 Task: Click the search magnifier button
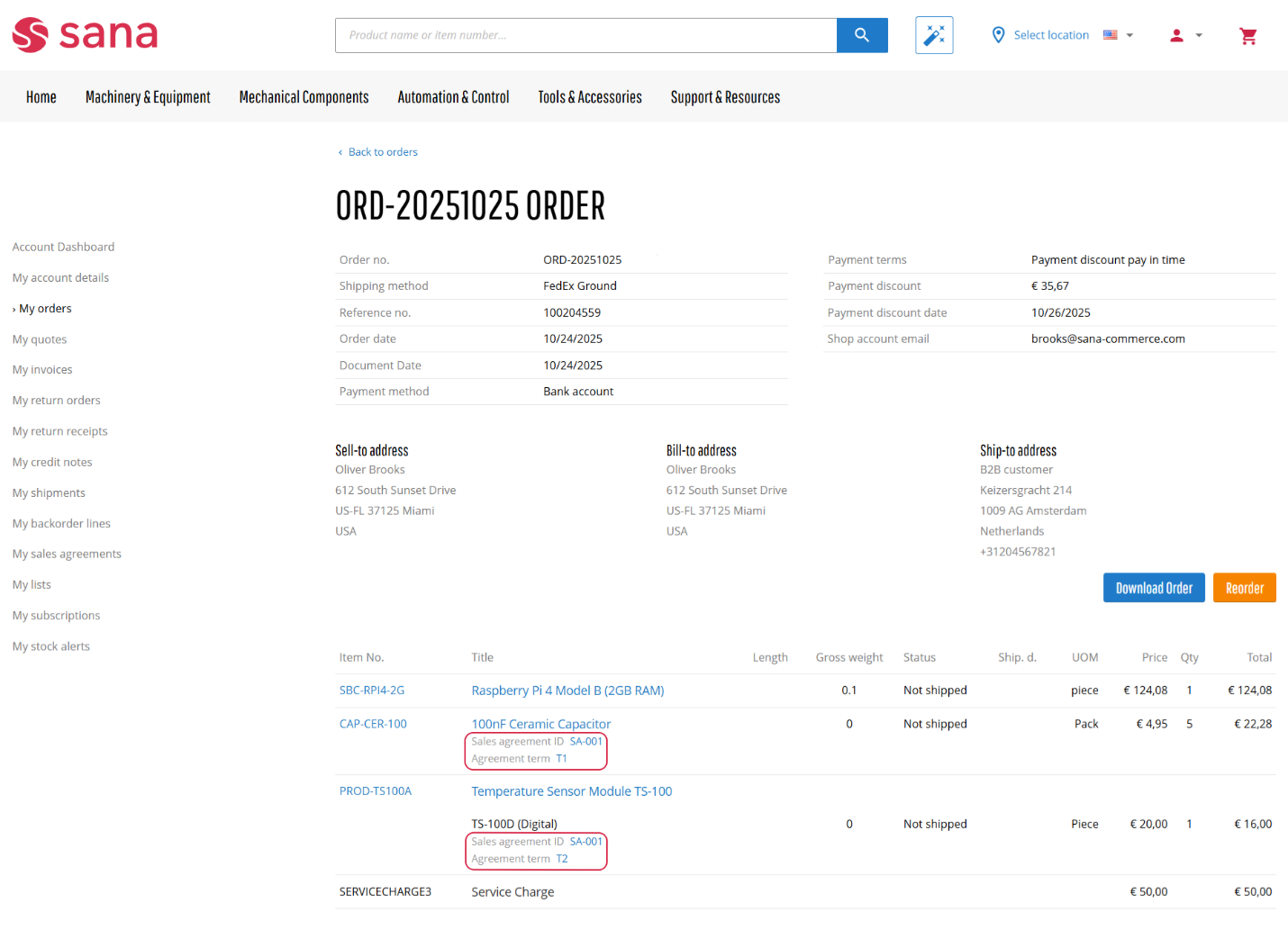861,35
